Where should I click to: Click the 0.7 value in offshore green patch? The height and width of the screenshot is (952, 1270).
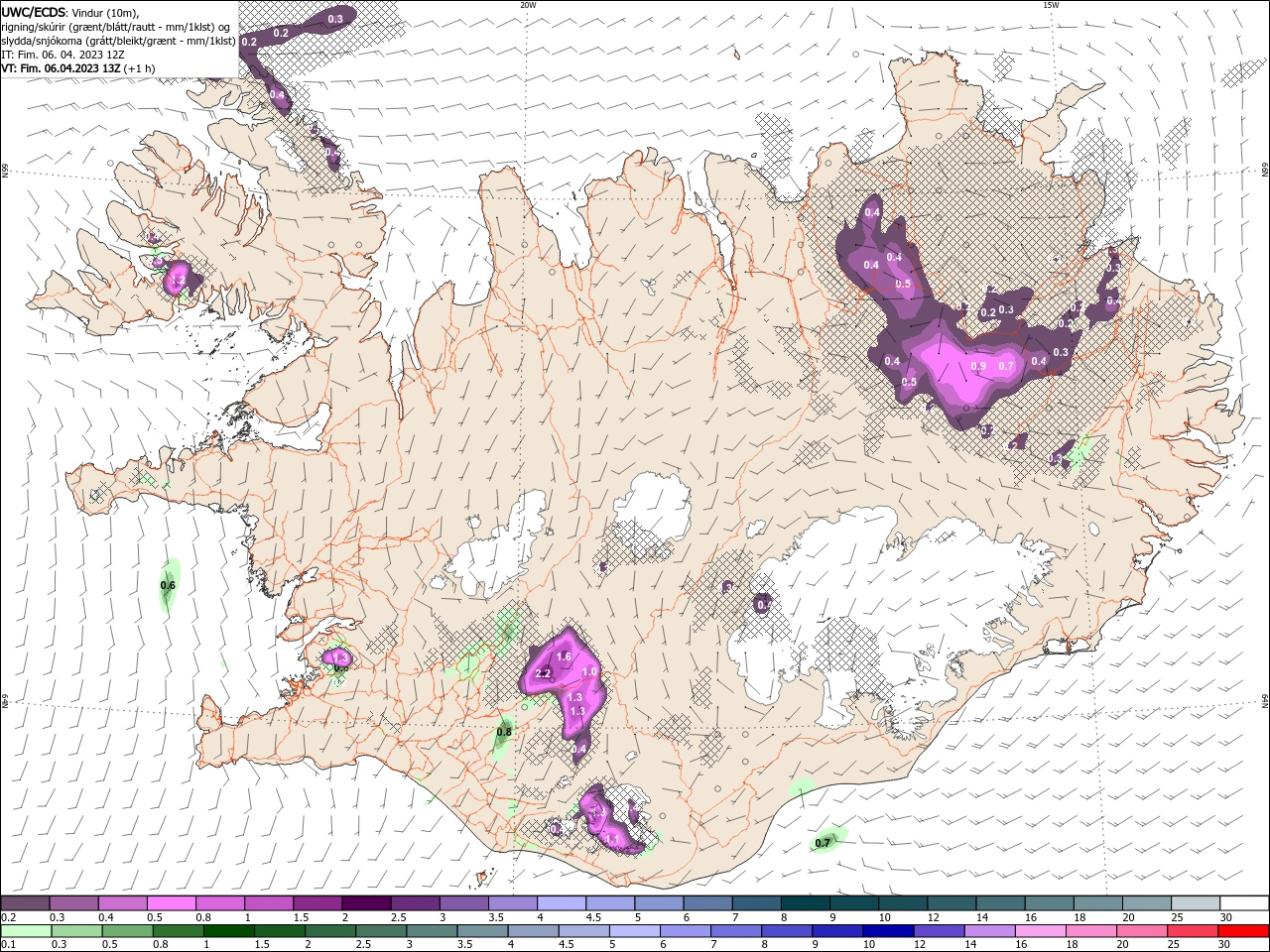click(823, 844)
